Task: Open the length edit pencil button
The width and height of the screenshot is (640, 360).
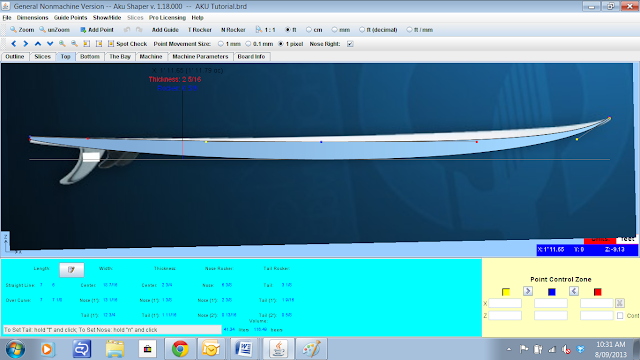Action: [71, 269]
